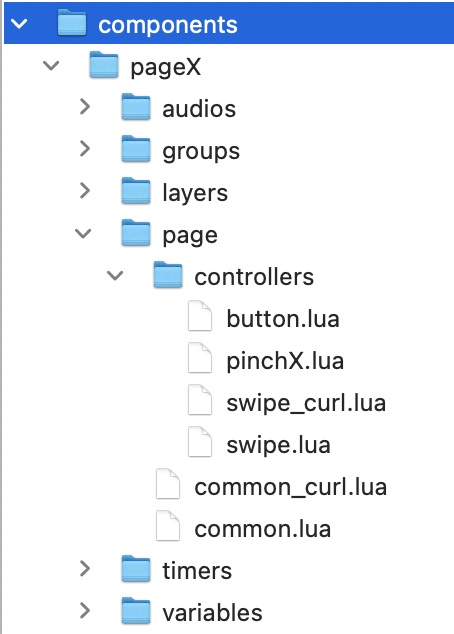Collapse the components folder chevron
The image size is (454, 634).
(x=19, y=24)
